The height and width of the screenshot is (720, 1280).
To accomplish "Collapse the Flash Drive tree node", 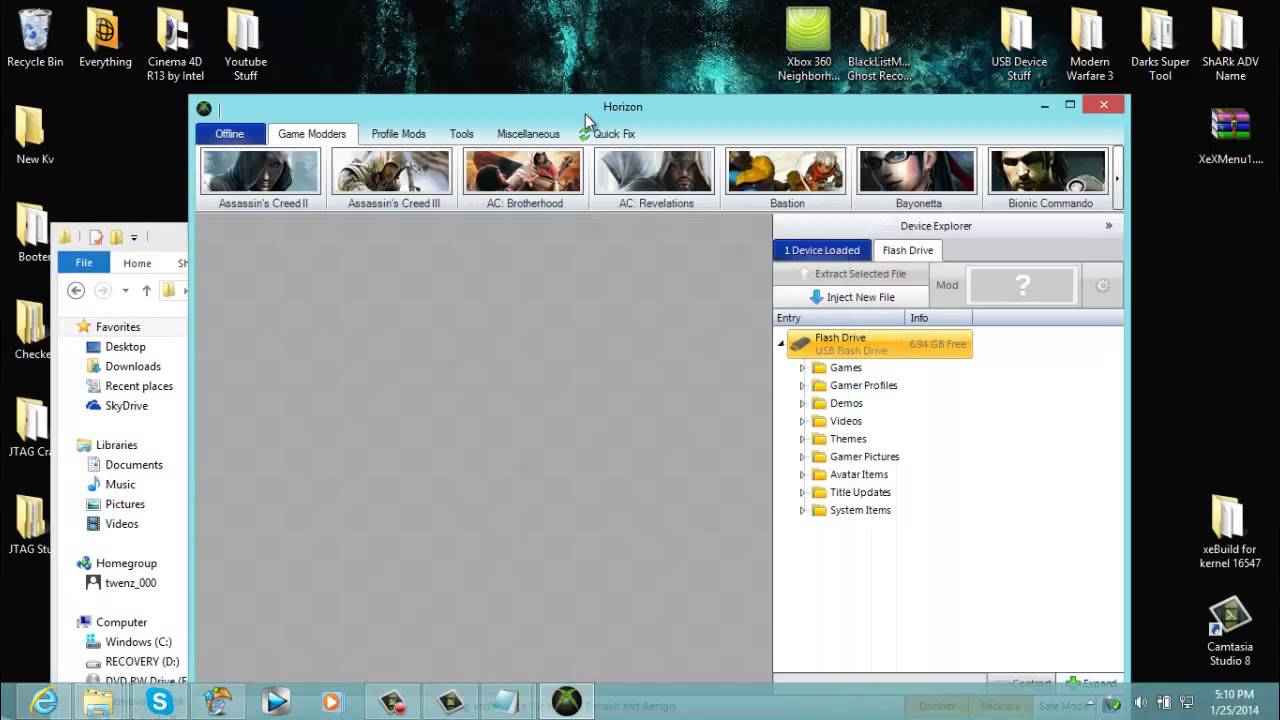I will (x=781, y=344).
